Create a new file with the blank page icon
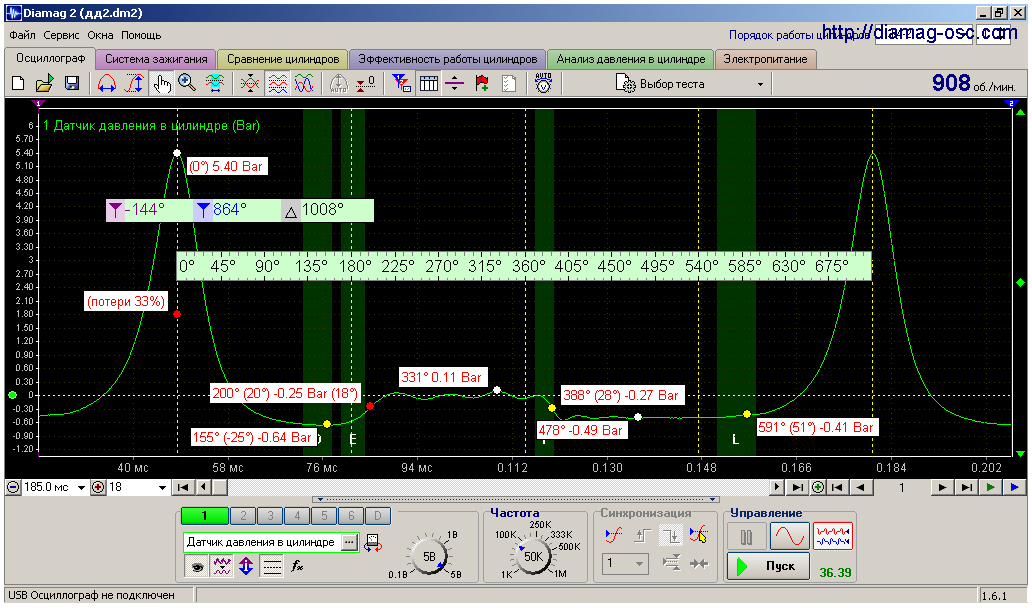1032x608 pixels. click(18, 83)
